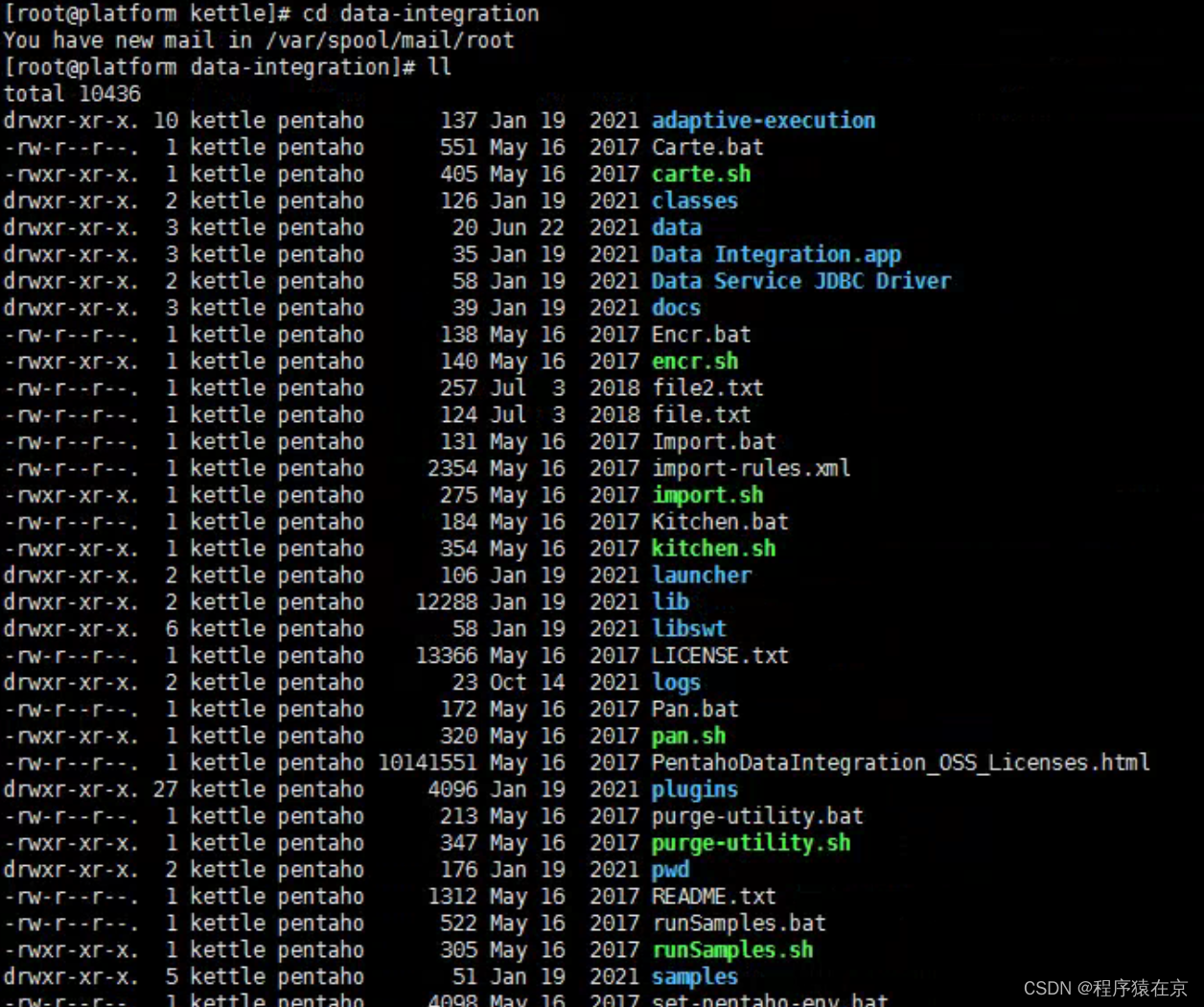Select Data Service JDBC Driver entry
The image size is (1204, 1007).
pos(800,281)
